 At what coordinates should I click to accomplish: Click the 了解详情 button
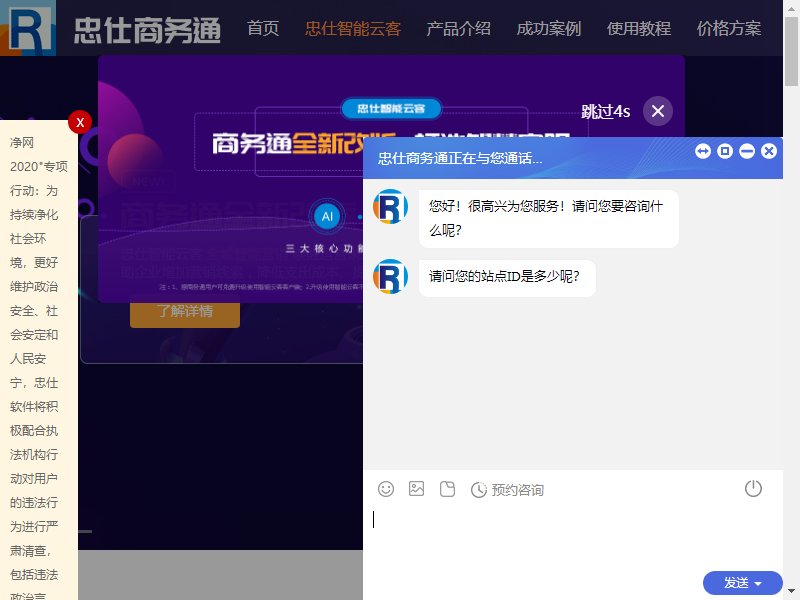point(185,311)
